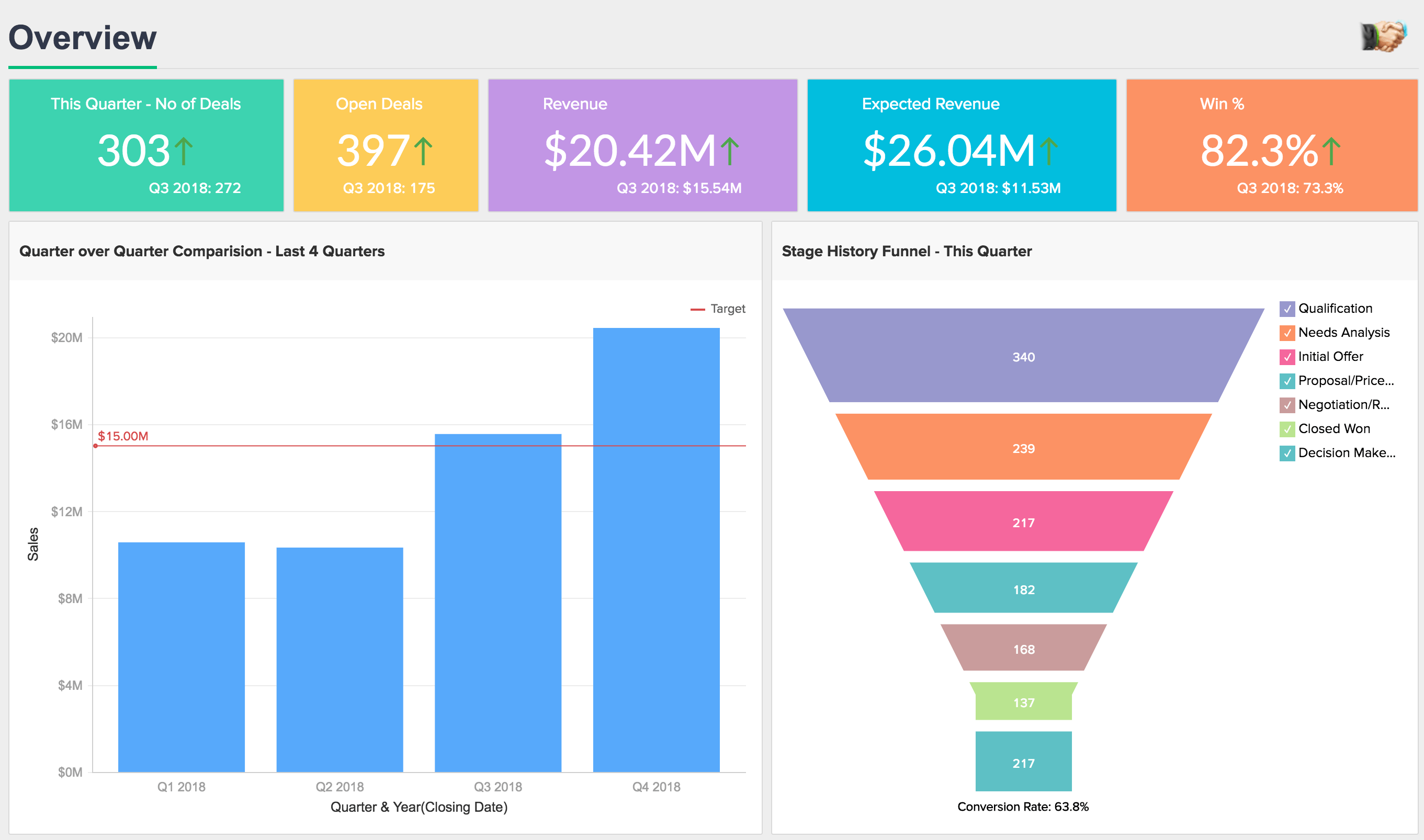Toggle the Initial Offer checkbox
Screen dimensions: 1424x840
click(1287, 357)
